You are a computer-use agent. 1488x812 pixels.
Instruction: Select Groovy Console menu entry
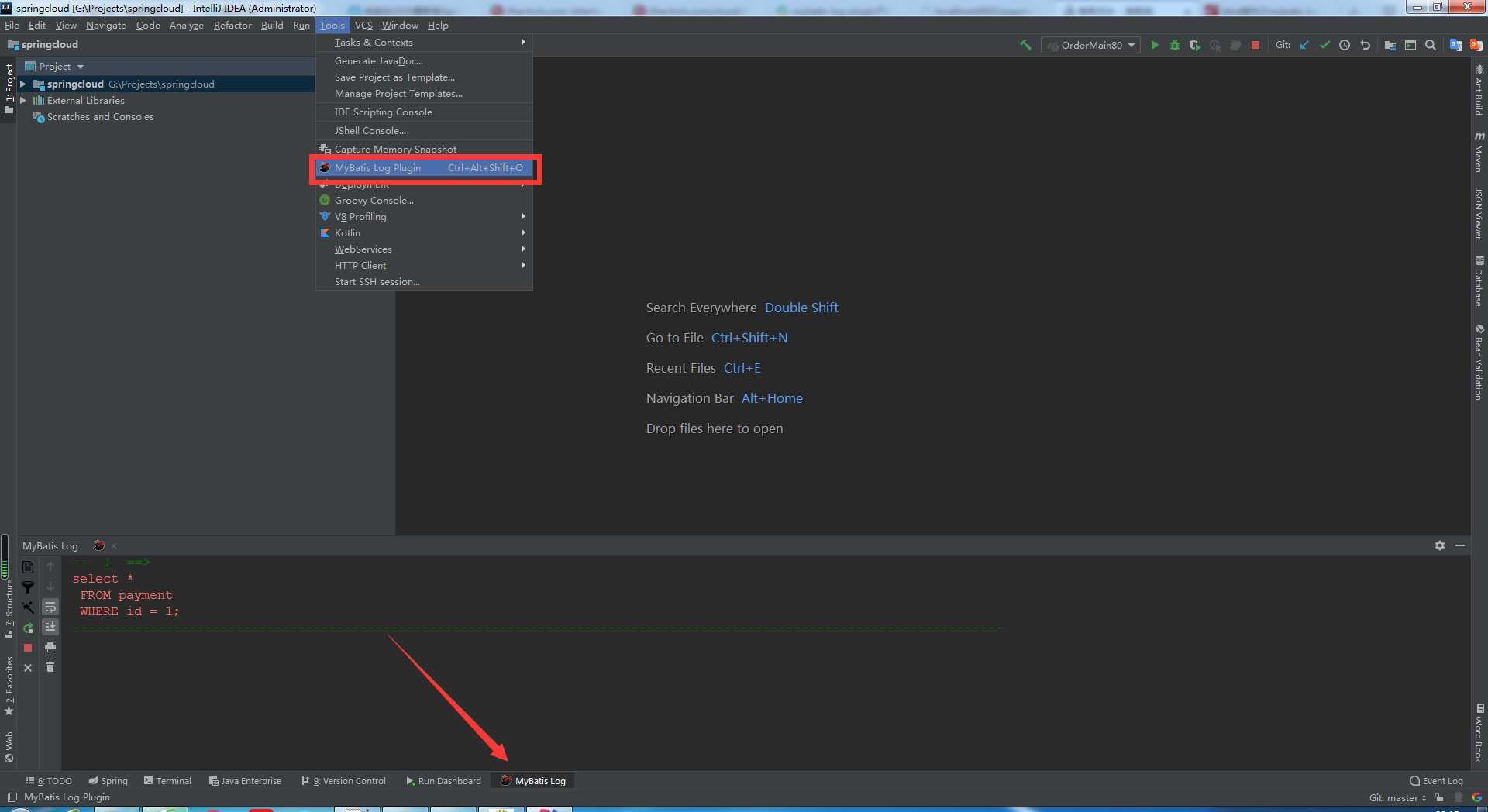(x=424, y=201)
